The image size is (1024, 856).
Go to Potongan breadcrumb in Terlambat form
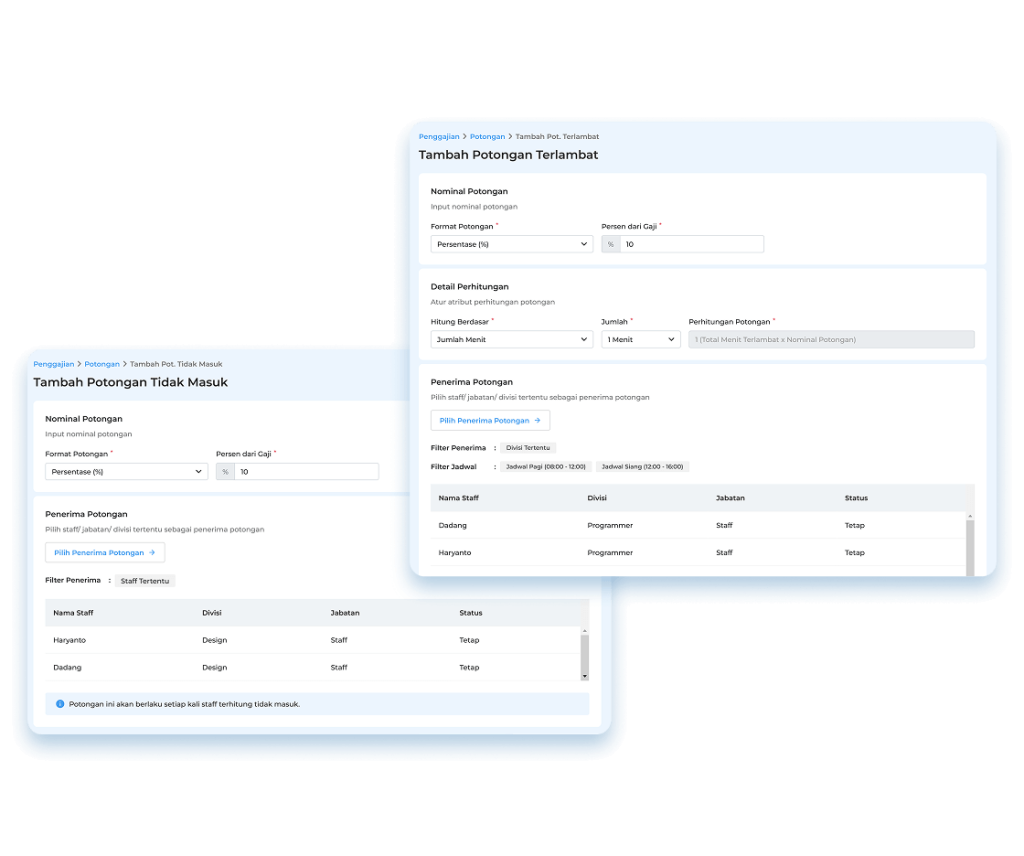point(487,136)
